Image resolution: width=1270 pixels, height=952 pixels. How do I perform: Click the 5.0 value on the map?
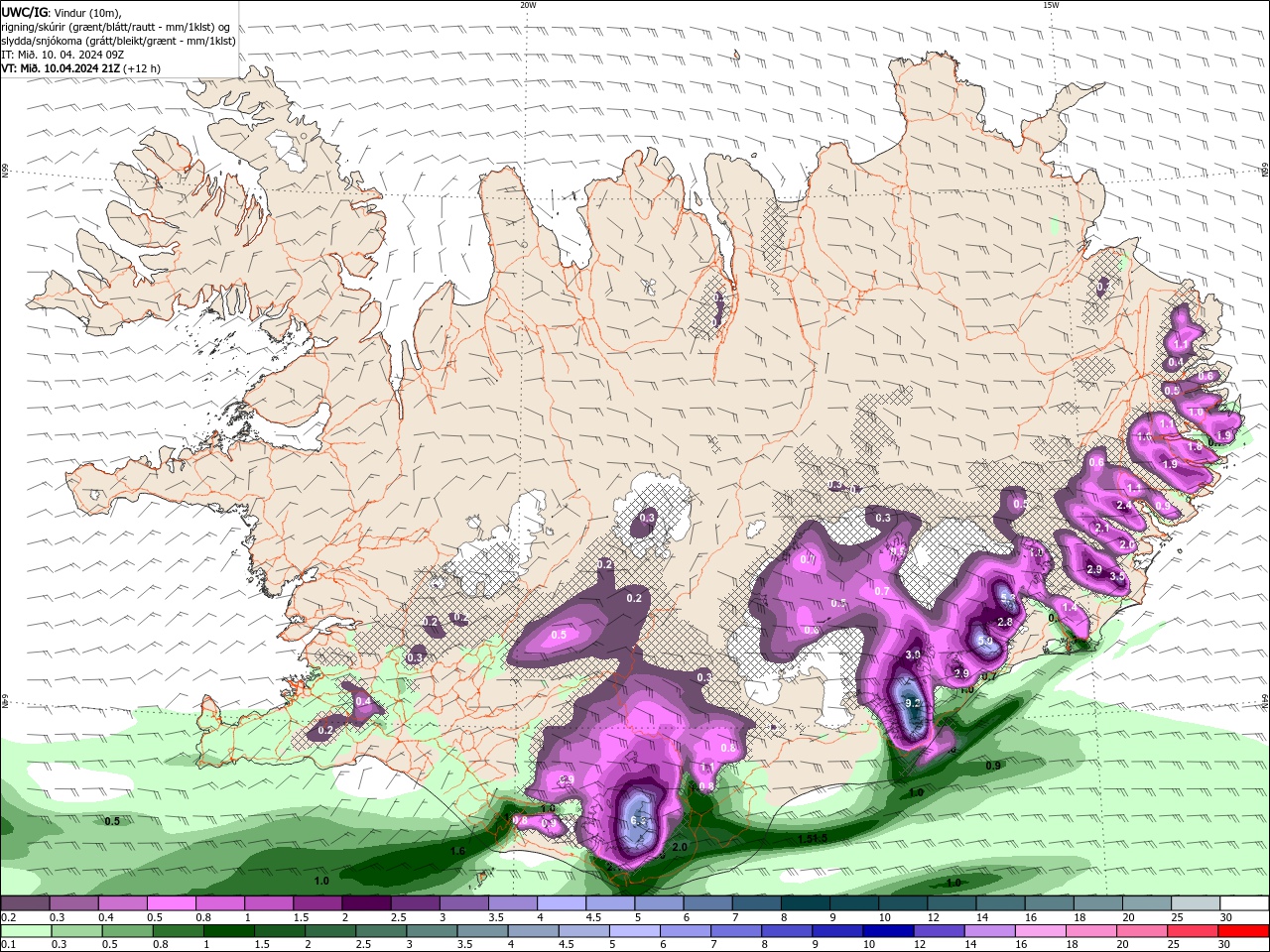[984, 642]
